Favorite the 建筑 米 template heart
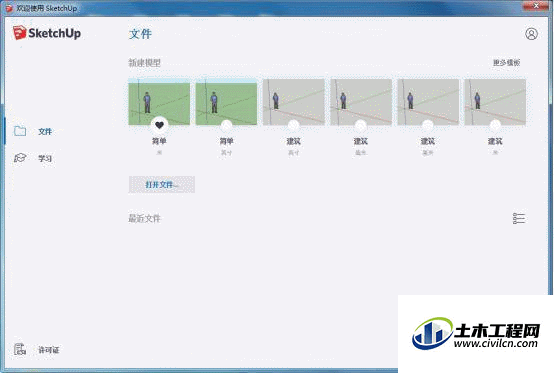Screen dimensions: 554x373 (495, 125)
